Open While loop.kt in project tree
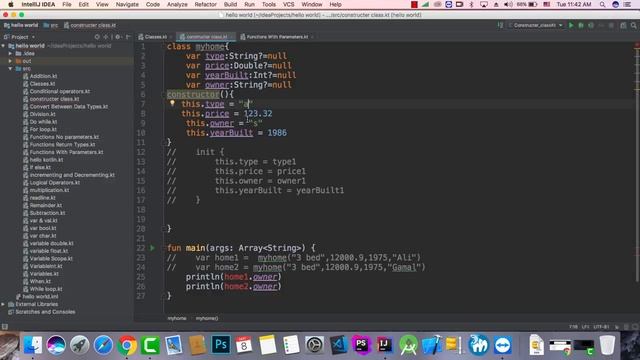640x360 pixels. (46, 289)
